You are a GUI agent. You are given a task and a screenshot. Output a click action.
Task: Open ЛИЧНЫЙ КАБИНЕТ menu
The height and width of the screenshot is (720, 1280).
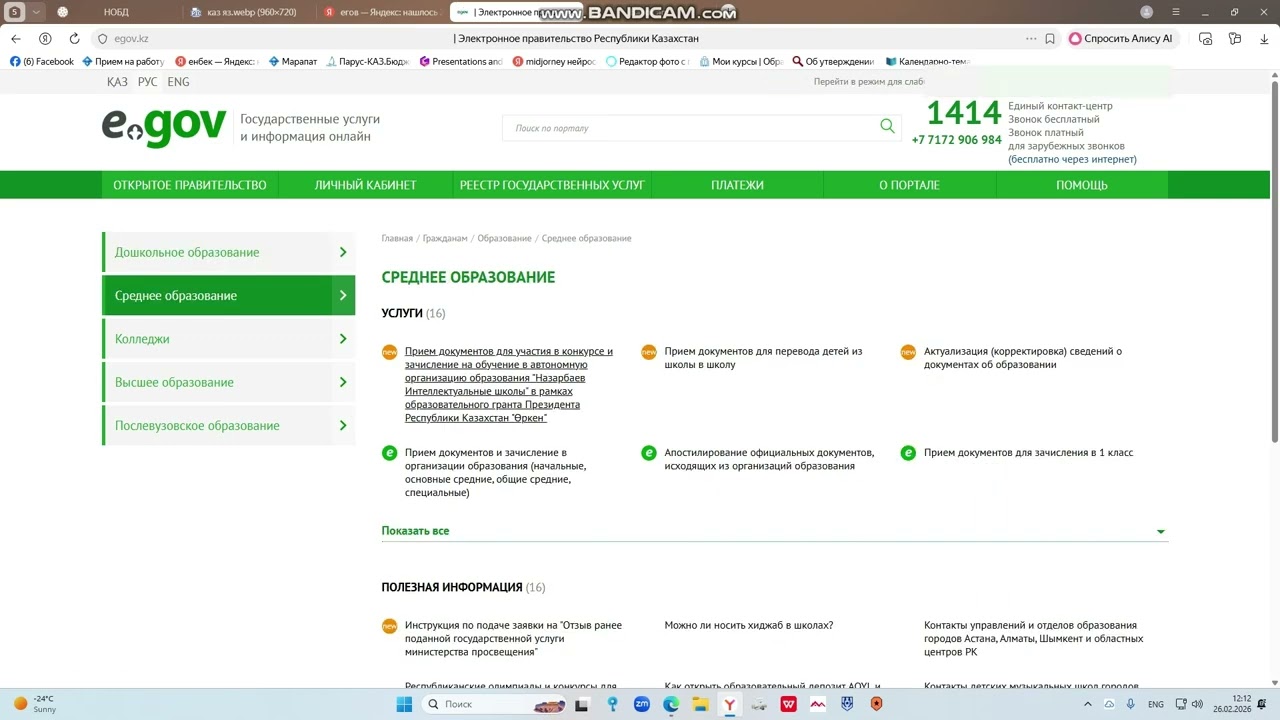[365, 185]
